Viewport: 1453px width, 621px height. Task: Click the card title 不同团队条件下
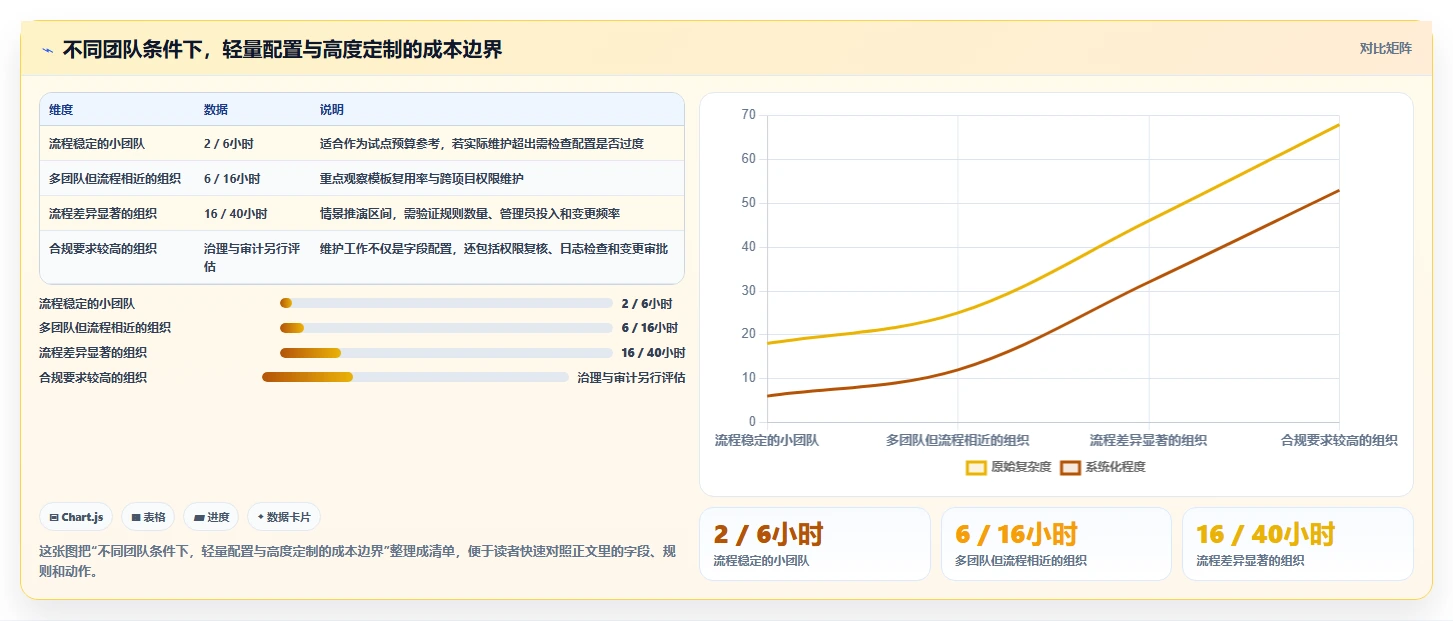click(282, 50)
